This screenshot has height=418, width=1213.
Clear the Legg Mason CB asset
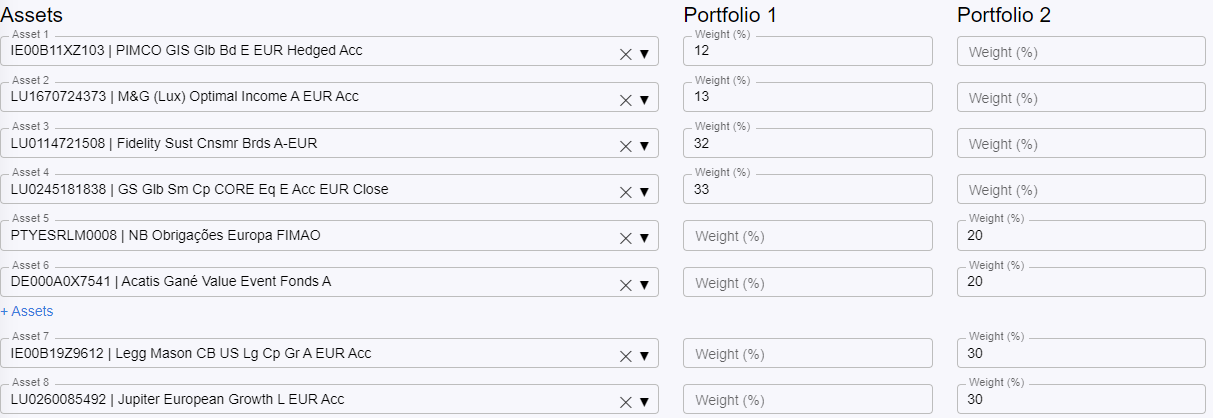point(626,356)
